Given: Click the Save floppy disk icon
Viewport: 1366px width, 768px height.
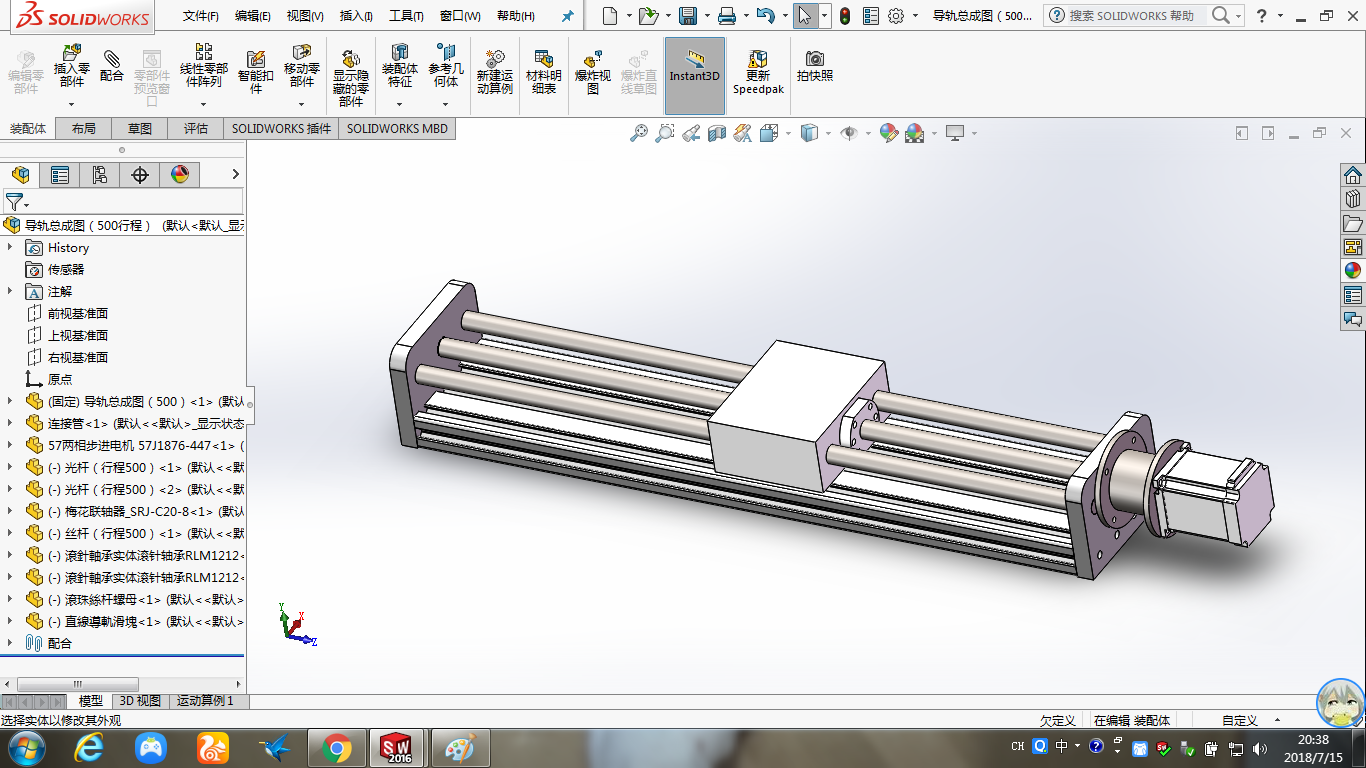Looking at the screenshot, I should (688, 16).
